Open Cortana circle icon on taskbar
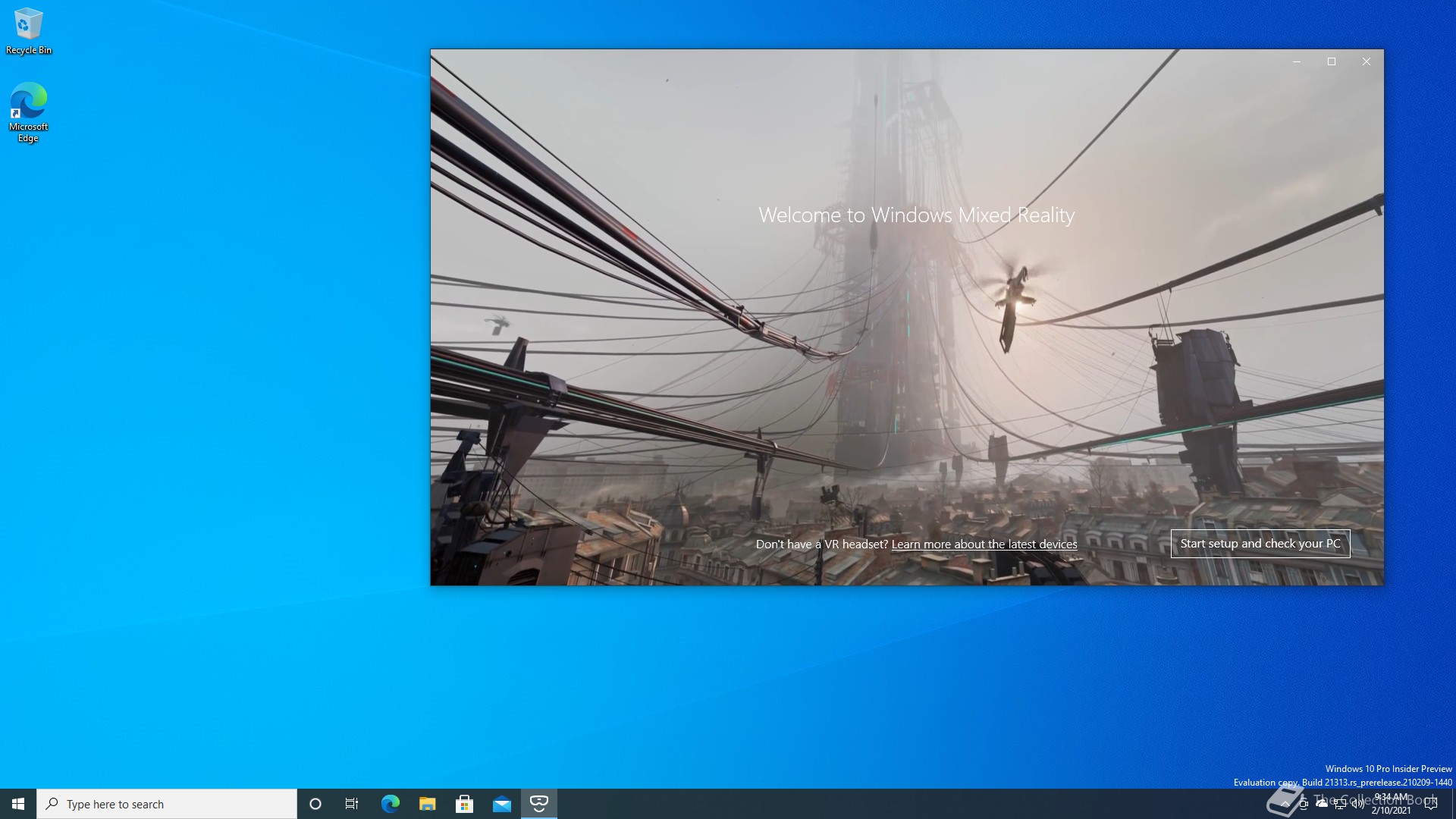 click(x=315, y=804)
